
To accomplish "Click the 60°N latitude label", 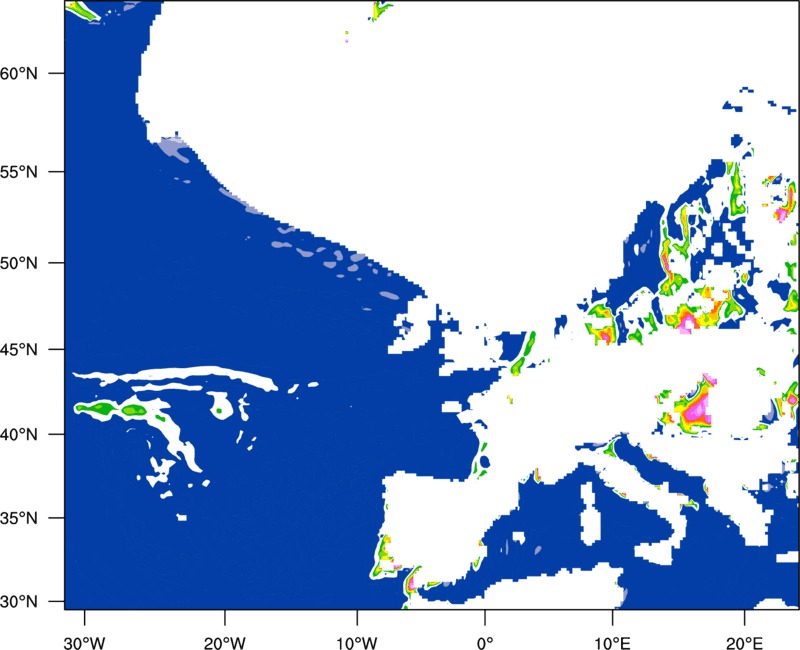I will (19, 73).
